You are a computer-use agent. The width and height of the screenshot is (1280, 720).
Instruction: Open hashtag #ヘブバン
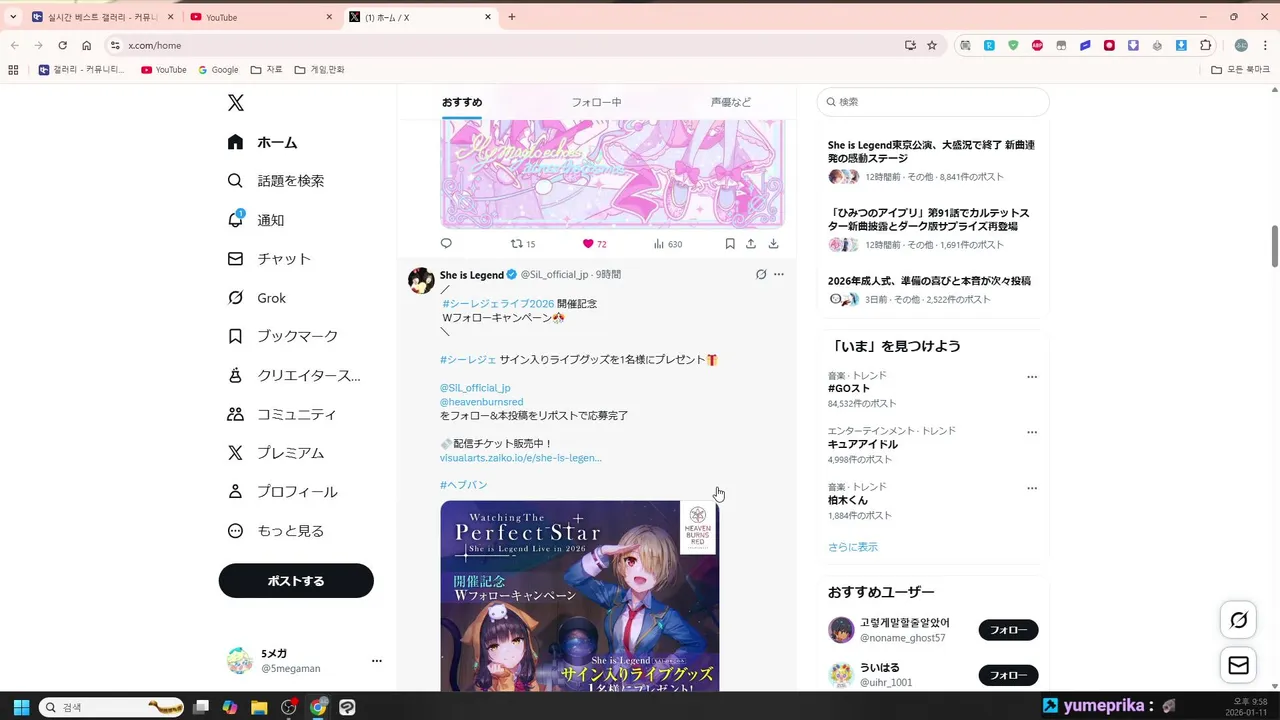(463, 485)
